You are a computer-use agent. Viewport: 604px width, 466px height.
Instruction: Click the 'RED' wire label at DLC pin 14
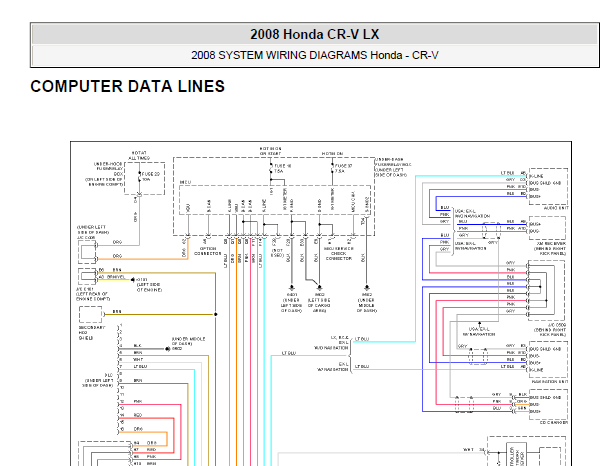click(x=138, y=415)
